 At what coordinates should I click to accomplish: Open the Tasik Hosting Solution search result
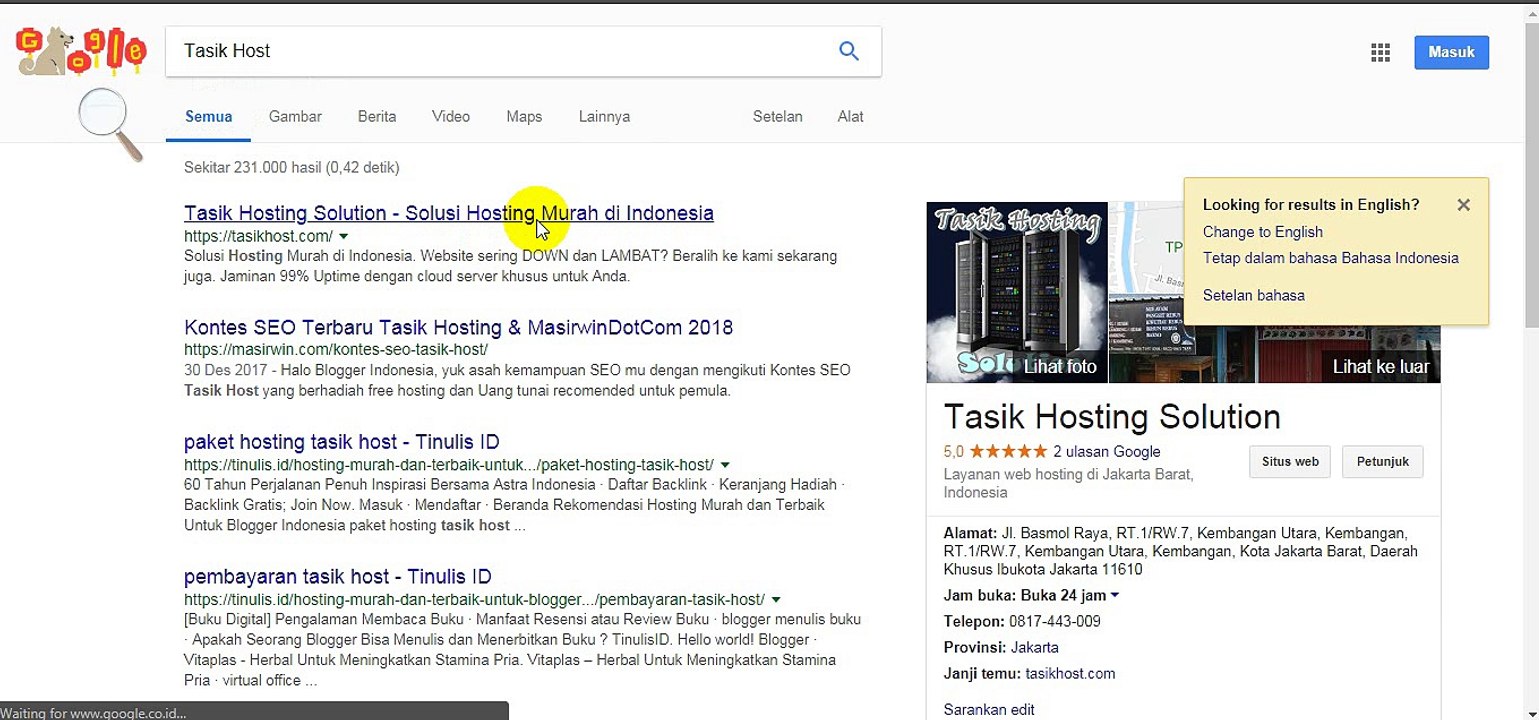click(449, 213)
